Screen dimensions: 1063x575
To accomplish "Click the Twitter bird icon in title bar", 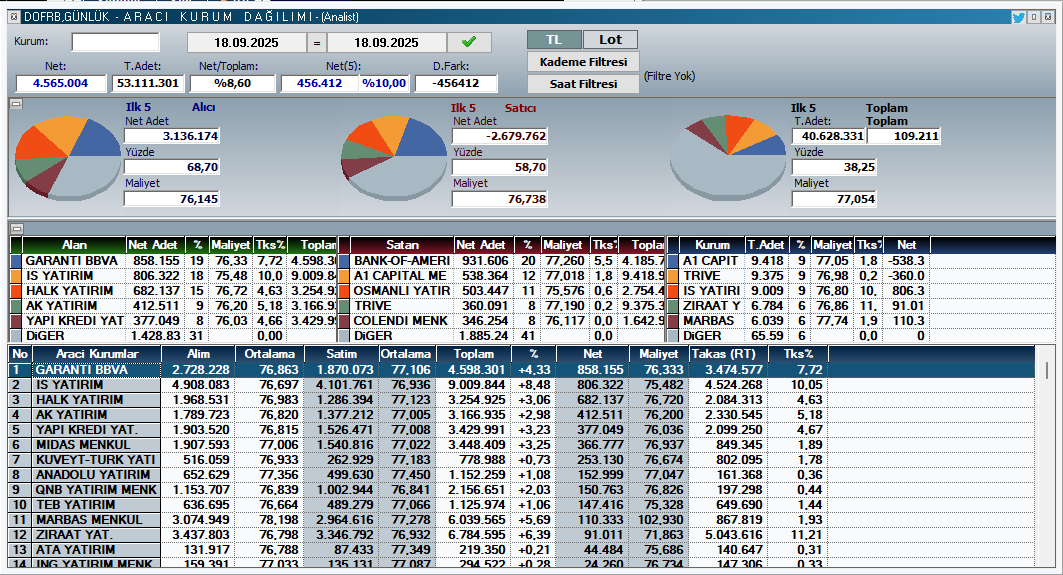I will pyautogui.click(x=1018, y=17).
